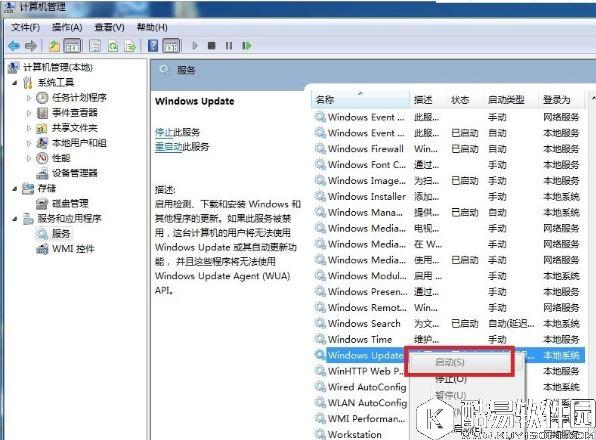The image size is (596, 440).
Task: Expand the 事件查看器 tree node
Action: coord(29,113)
